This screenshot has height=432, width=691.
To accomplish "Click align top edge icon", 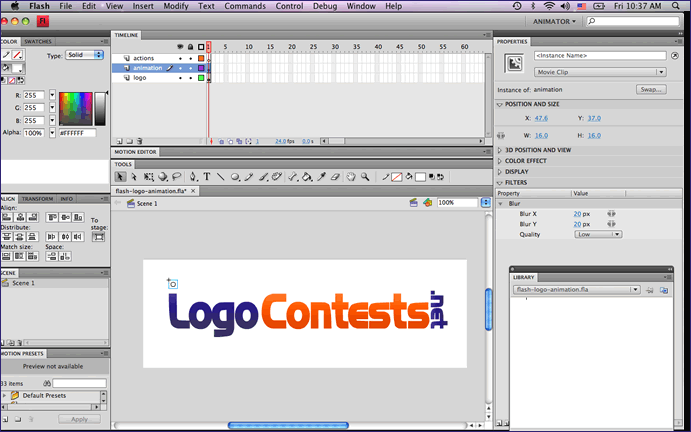I will [x=52, y=217].
